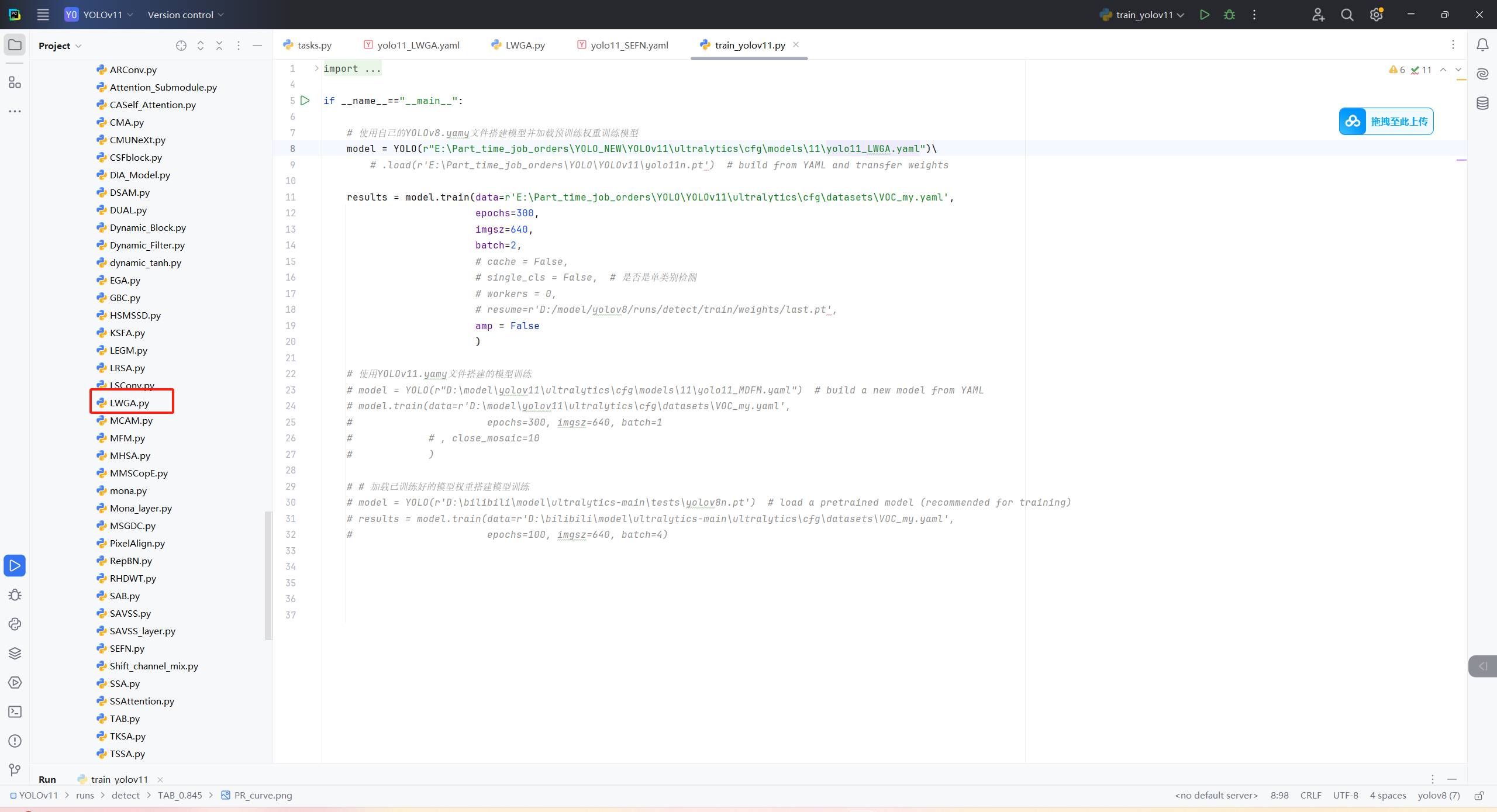Open LWGA.py in the project tree
This screenshot has height=812, width=1497.
click(x=129, y=403)
